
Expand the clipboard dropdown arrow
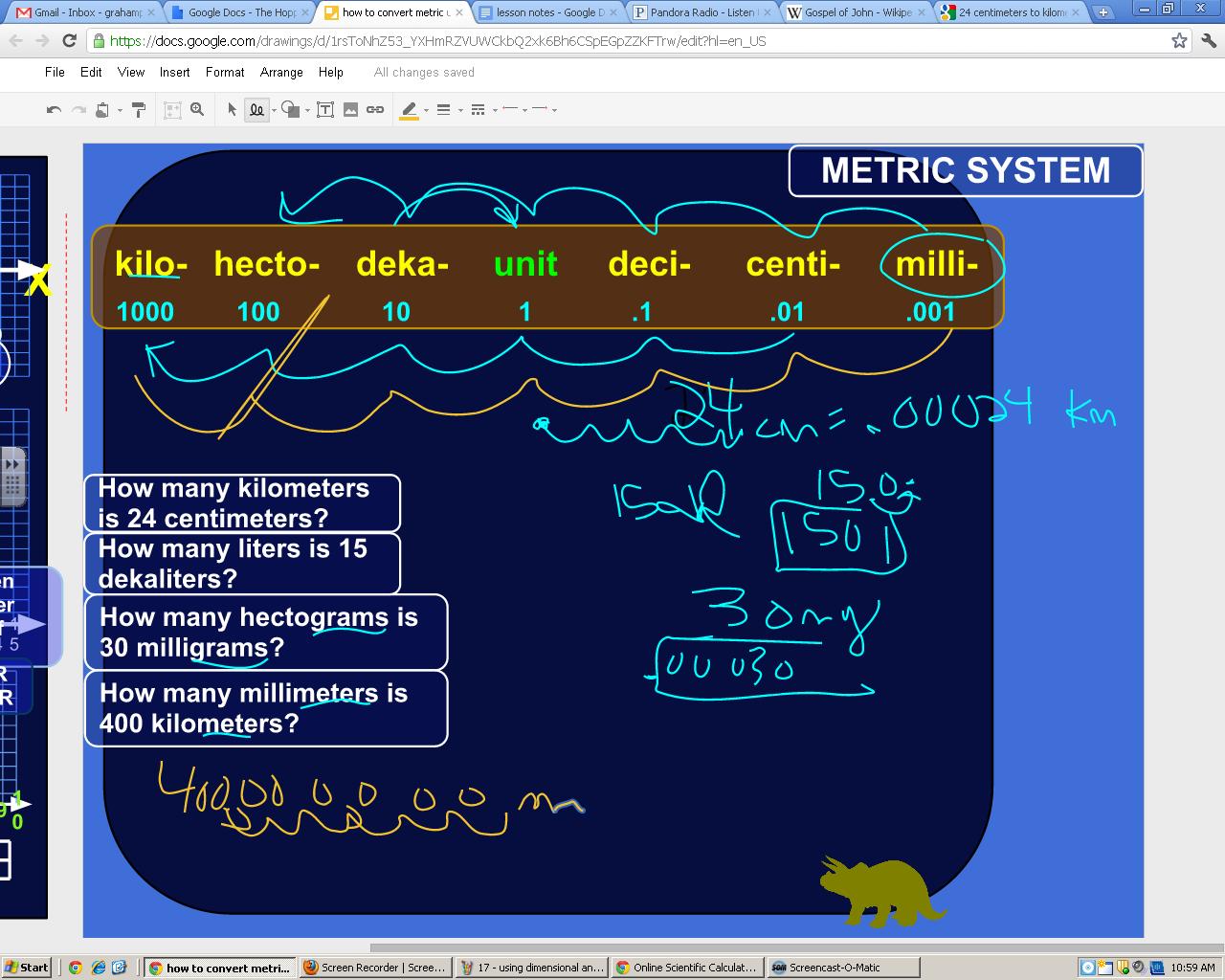click(x=120, y=111)
